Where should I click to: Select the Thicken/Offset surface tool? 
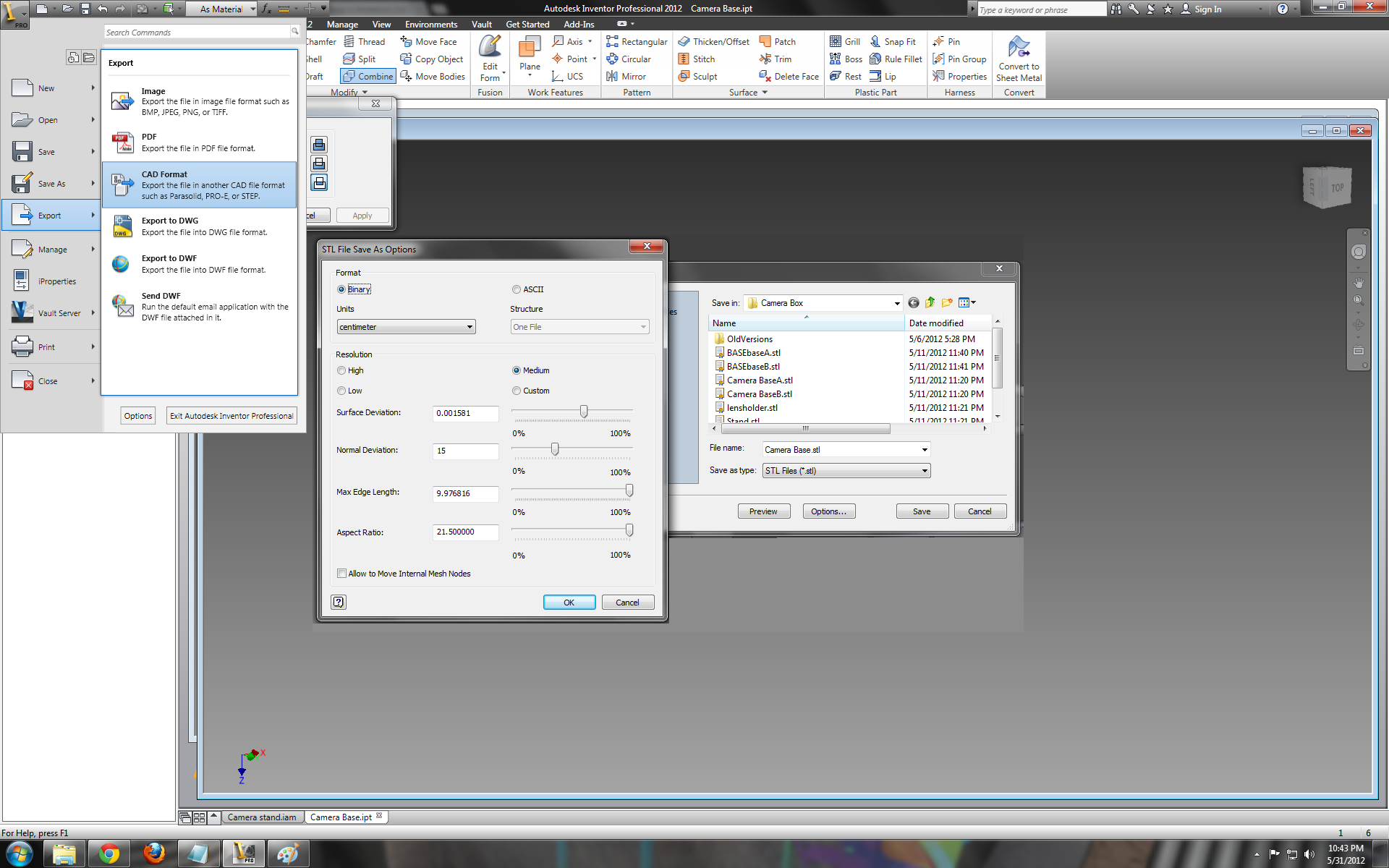coord(713,42)
